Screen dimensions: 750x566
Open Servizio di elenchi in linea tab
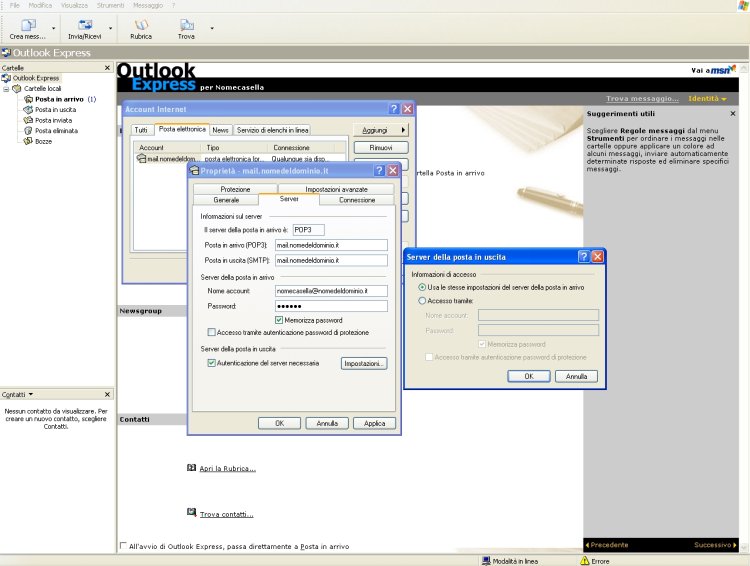point(273,130)
